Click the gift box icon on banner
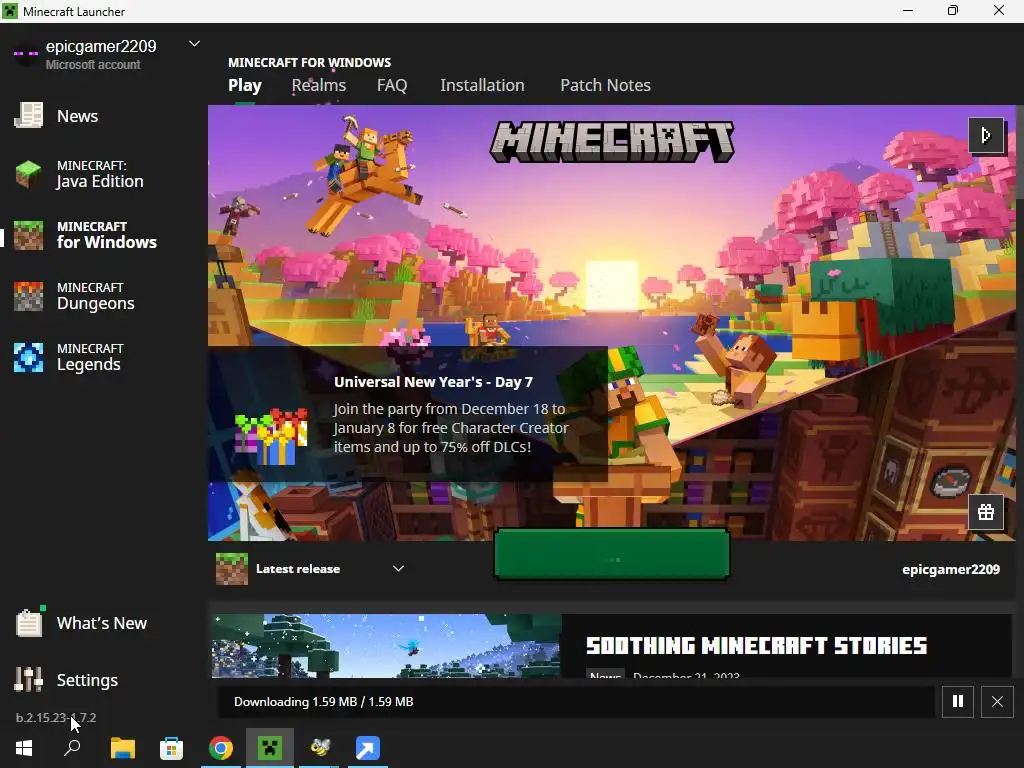Screen dimensions: 1024x768 pos(985,512)
